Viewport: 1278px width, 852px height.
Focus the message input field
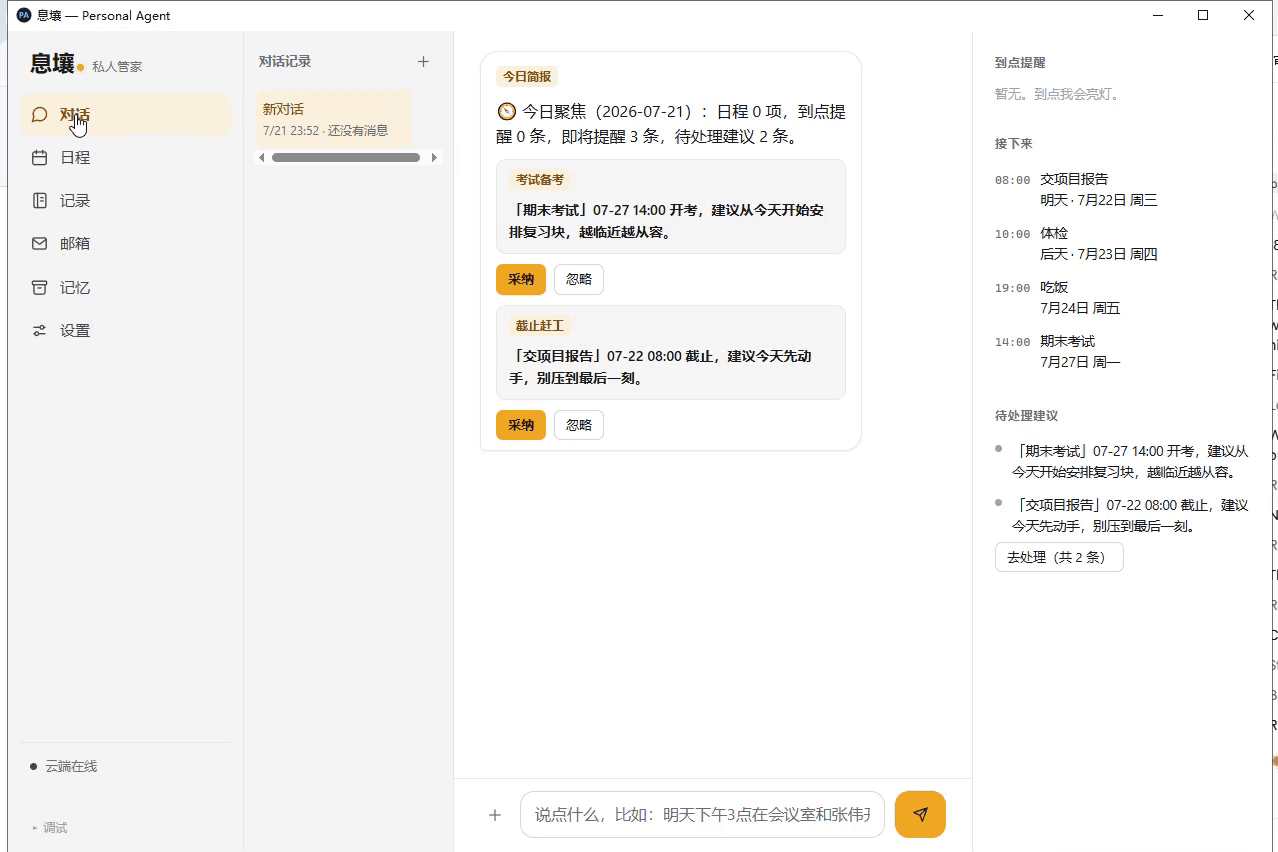pos(702,815)
